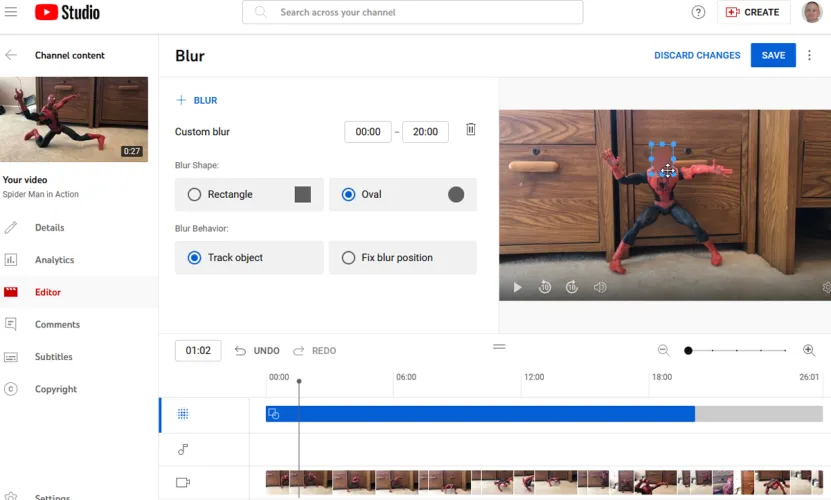Go to Subtitles in the sidebar
Viewport: 831px width, 500px height.
[53, 357]
